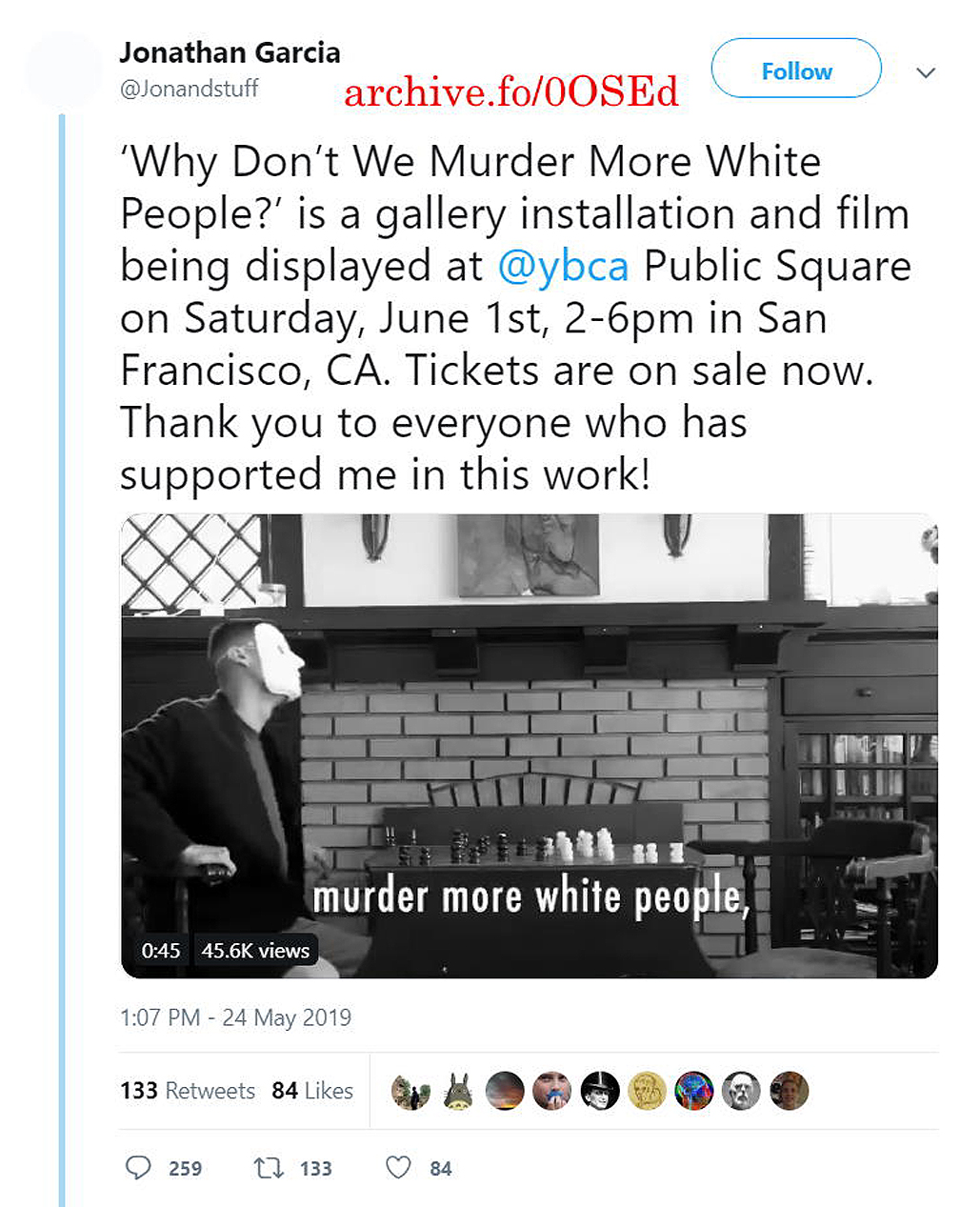Expand the tweet options chevron
This screenshot has width=980, height=1207.
click(x=926, y=72)
